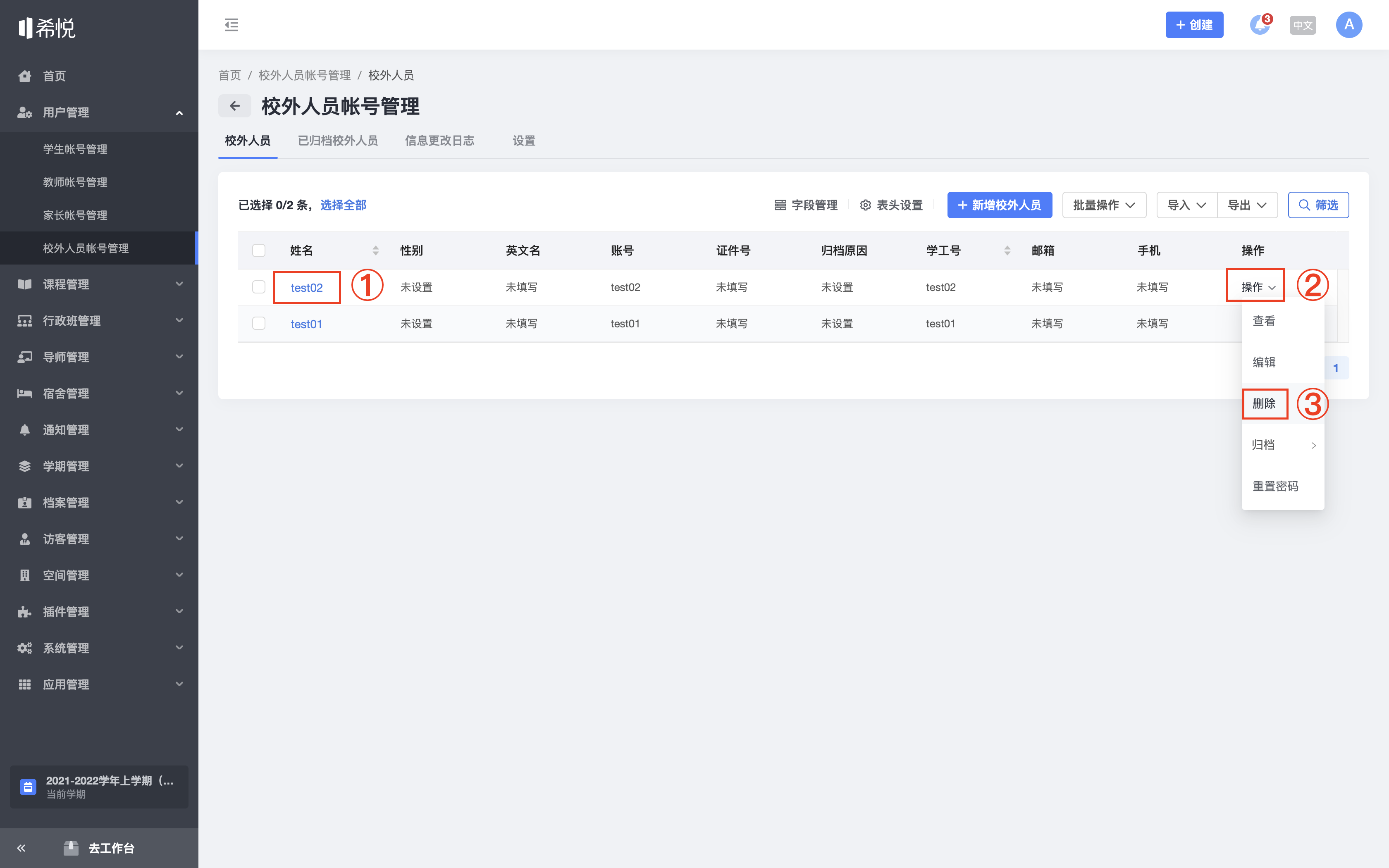Screen dimensions: 1389x868
Task: Click the 字段管理 list icon
Action: (780, 205)
